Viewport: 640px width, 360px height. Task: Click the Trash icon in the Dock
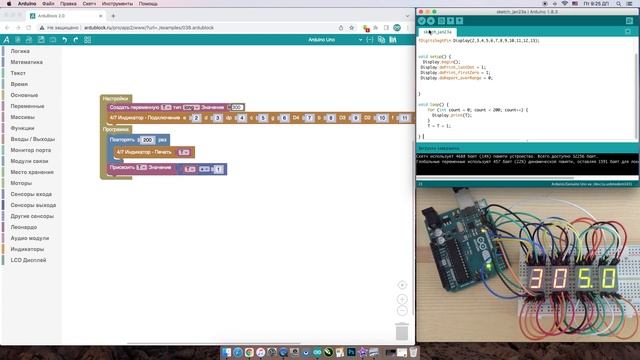point(413,352)
